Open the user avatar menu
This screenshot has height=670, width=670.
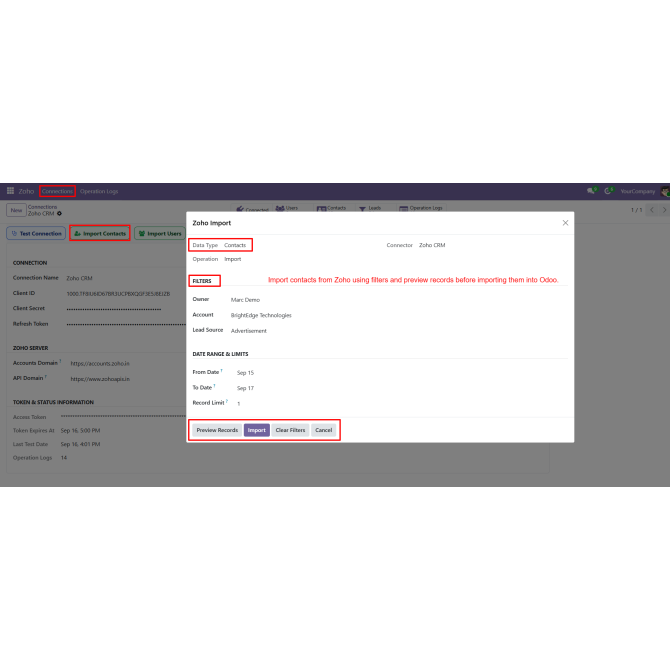pyautogui.click(x=665, y=191)
